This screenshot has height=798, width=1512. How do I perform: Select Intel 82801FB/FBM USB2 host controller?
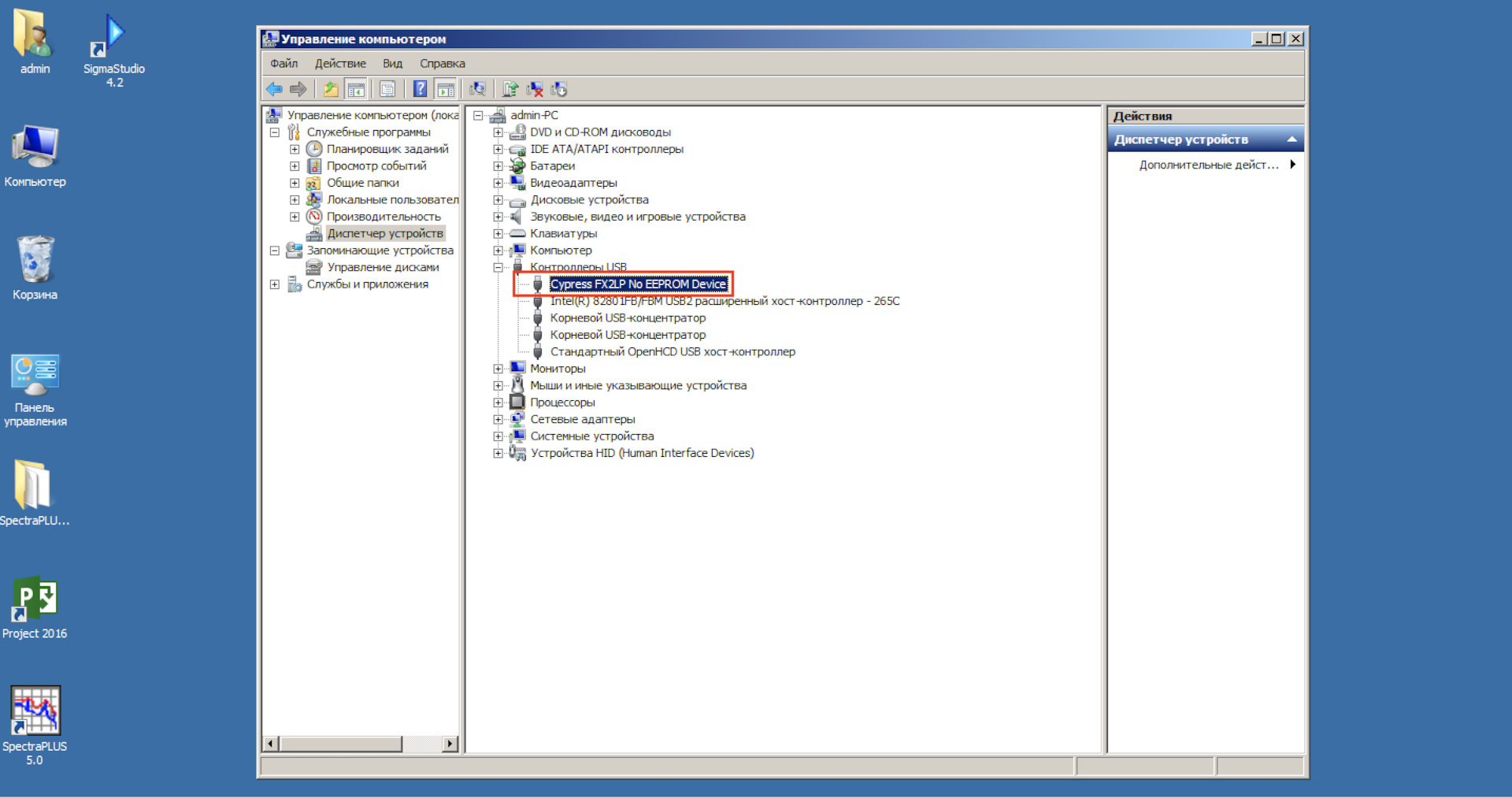tap(724, 301)
